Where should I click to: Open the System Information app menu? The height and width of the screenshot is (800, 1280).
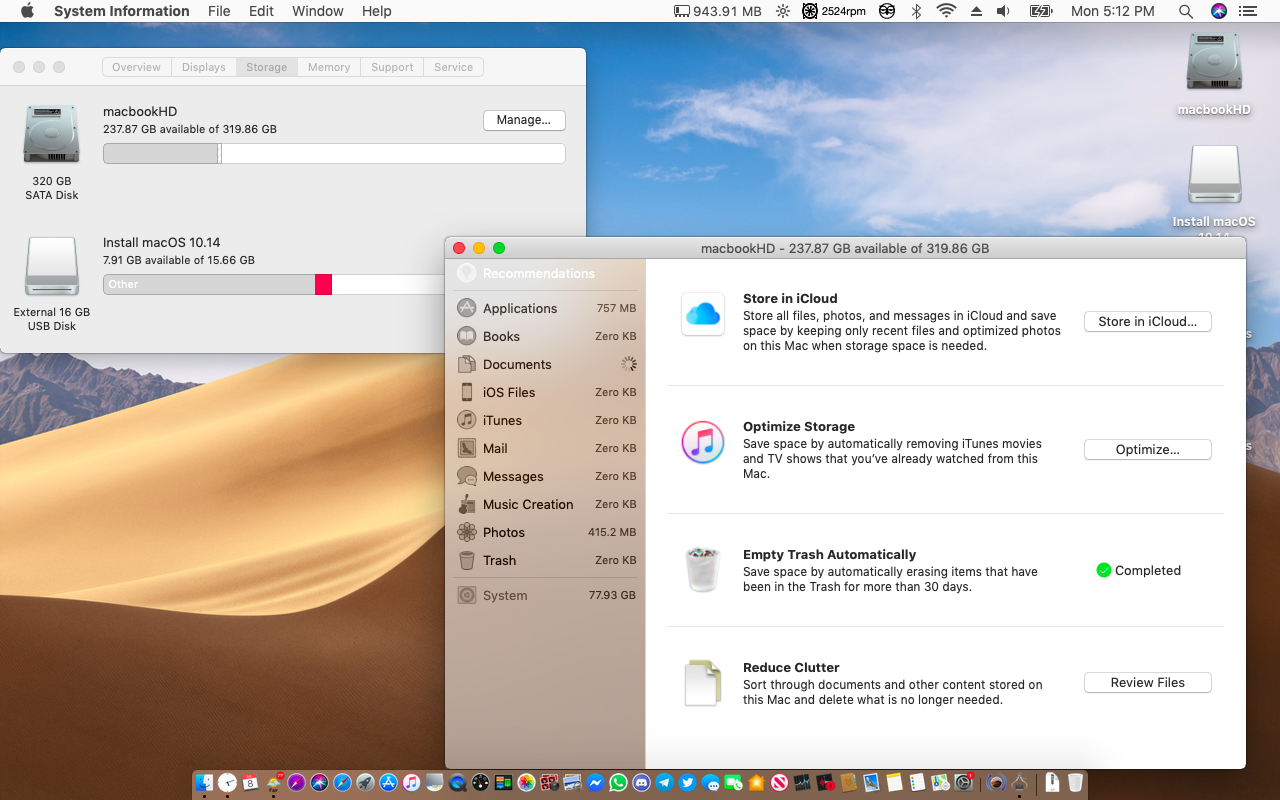coord(122,11)
